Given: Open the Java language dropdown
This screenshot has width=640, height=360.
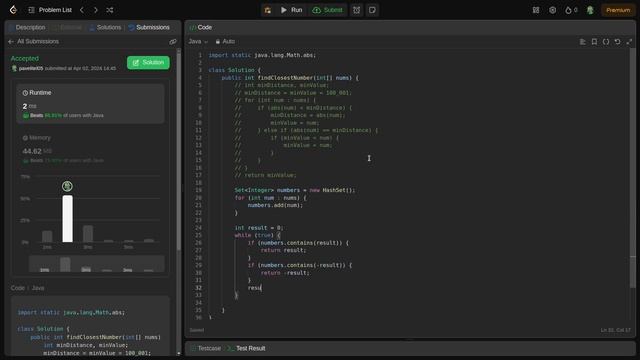Looking at the screenshot, I should (198, 41).
